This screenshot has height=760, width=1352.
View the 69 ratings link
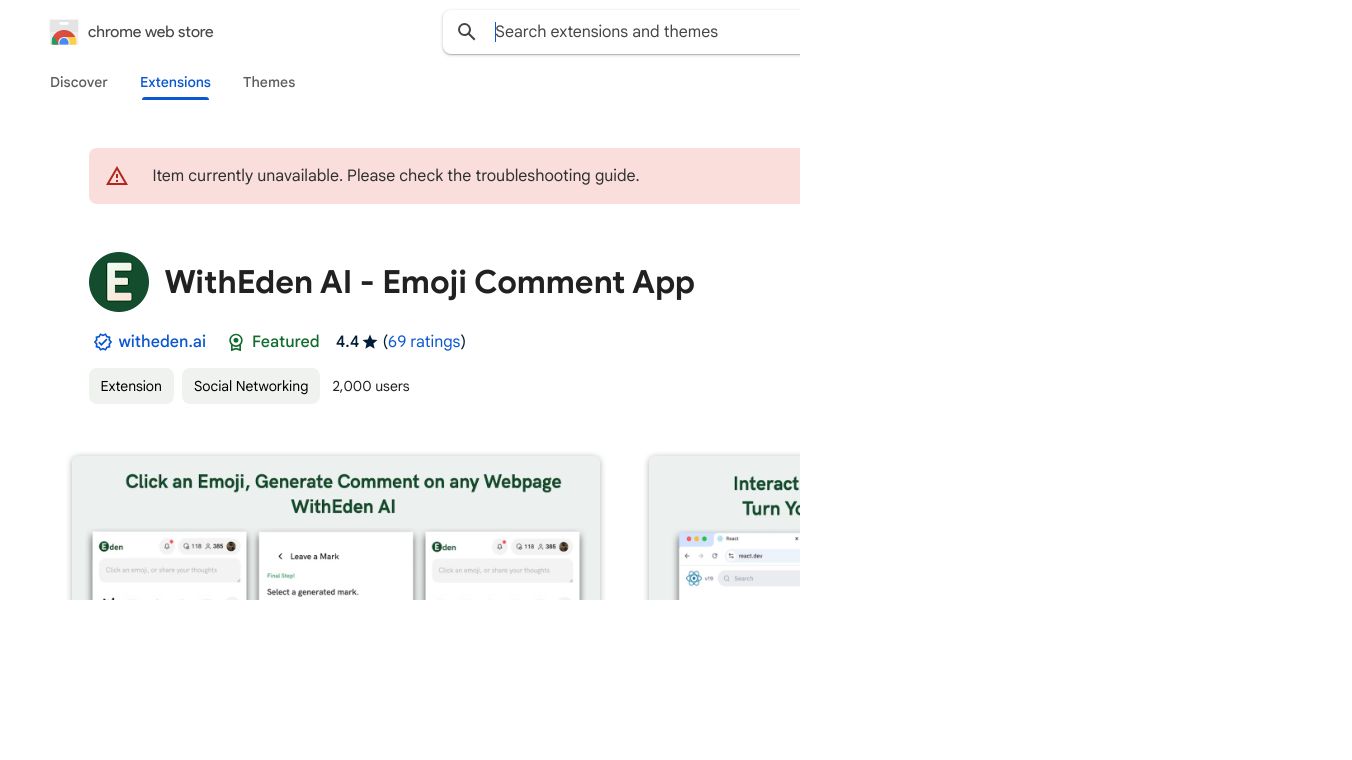(424, 342)
